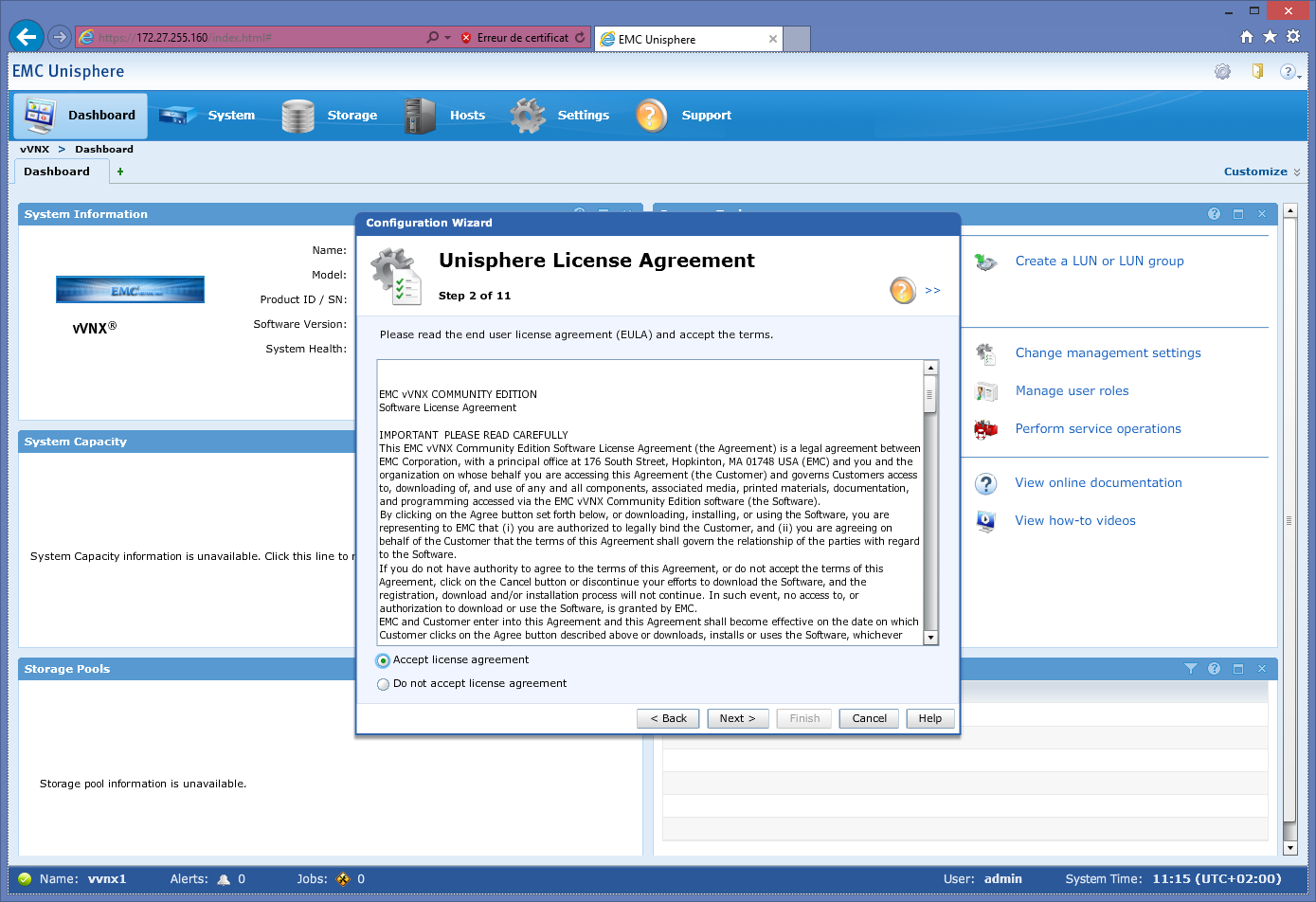Click the Manage user roles icon

tap(985, 391)
